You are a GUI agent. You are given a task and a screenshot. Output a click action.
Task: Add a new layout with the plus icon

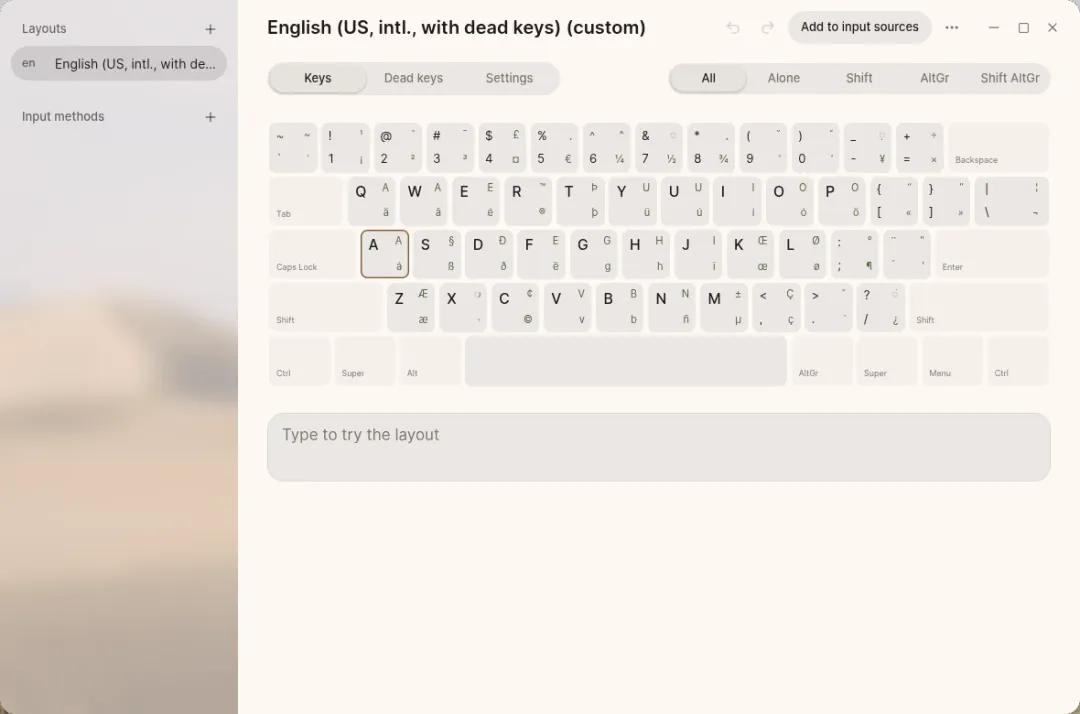pyautogui.click(x=210, y=29)
